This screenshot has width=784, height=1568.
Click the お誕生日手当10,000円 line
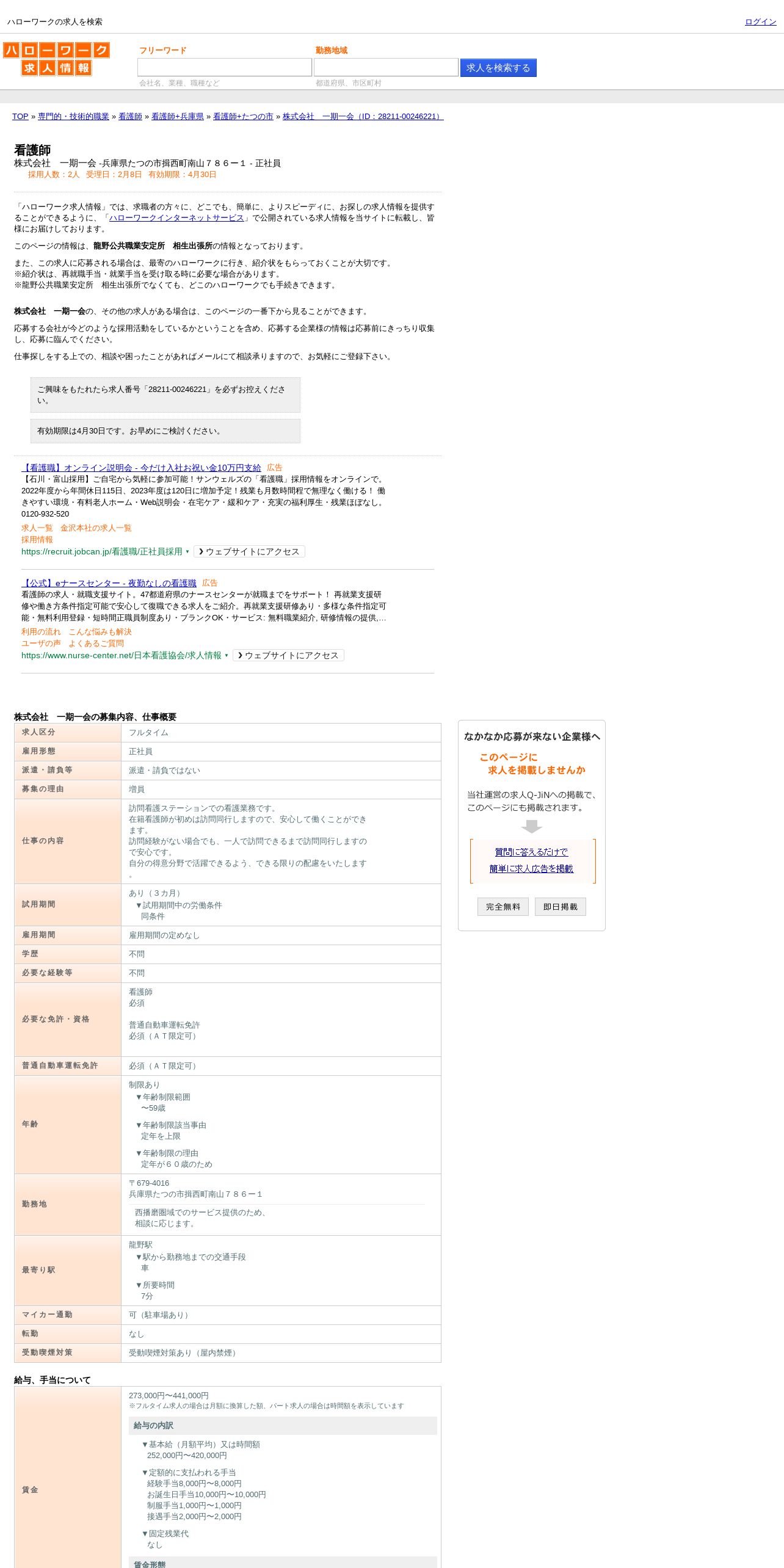206,1495
